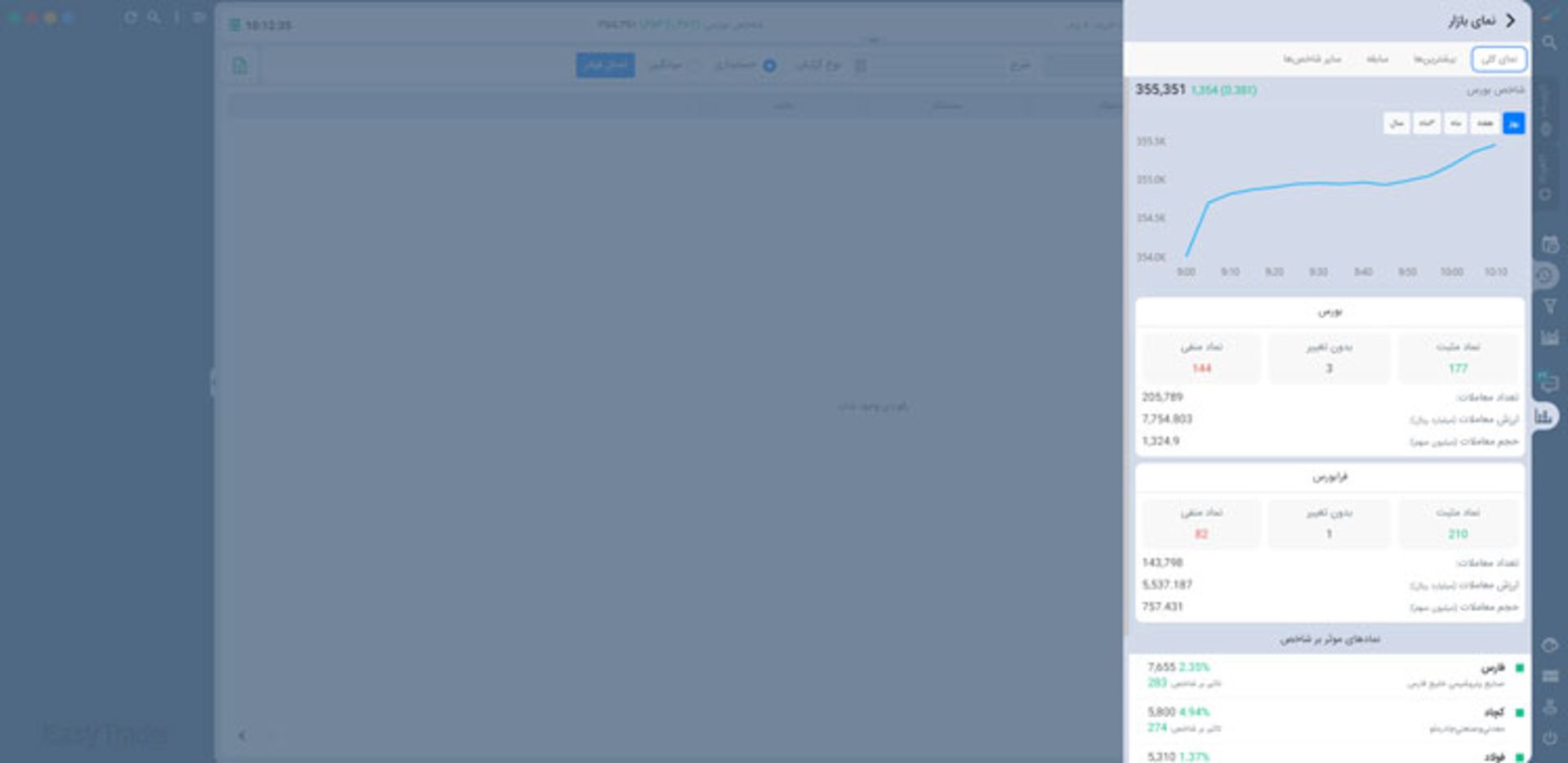Screen dimensions: 1568x763
Task: Select the سال chart range
Action: [1396, 123]
